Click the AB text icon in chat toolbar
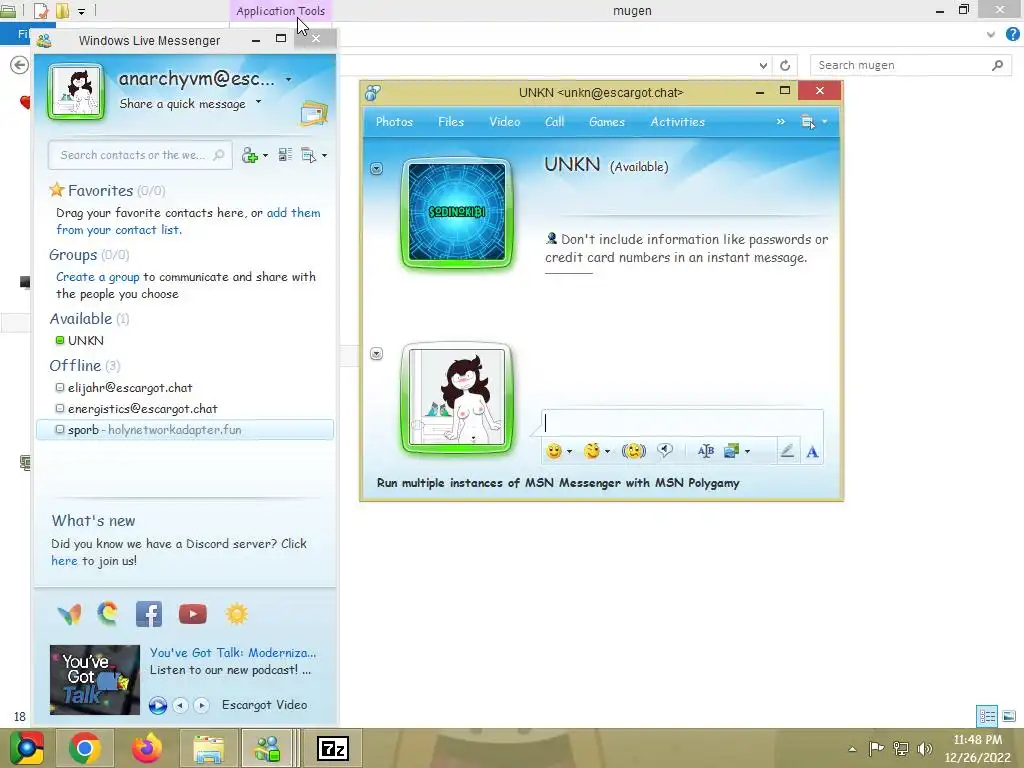This screenshot has width=1024, height=768. coord(705,451)
